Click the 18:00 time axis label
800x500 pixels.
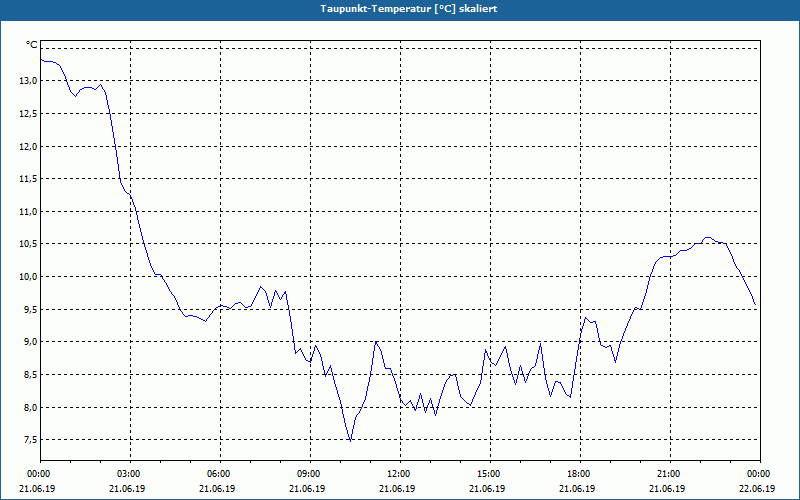(580, 474)
